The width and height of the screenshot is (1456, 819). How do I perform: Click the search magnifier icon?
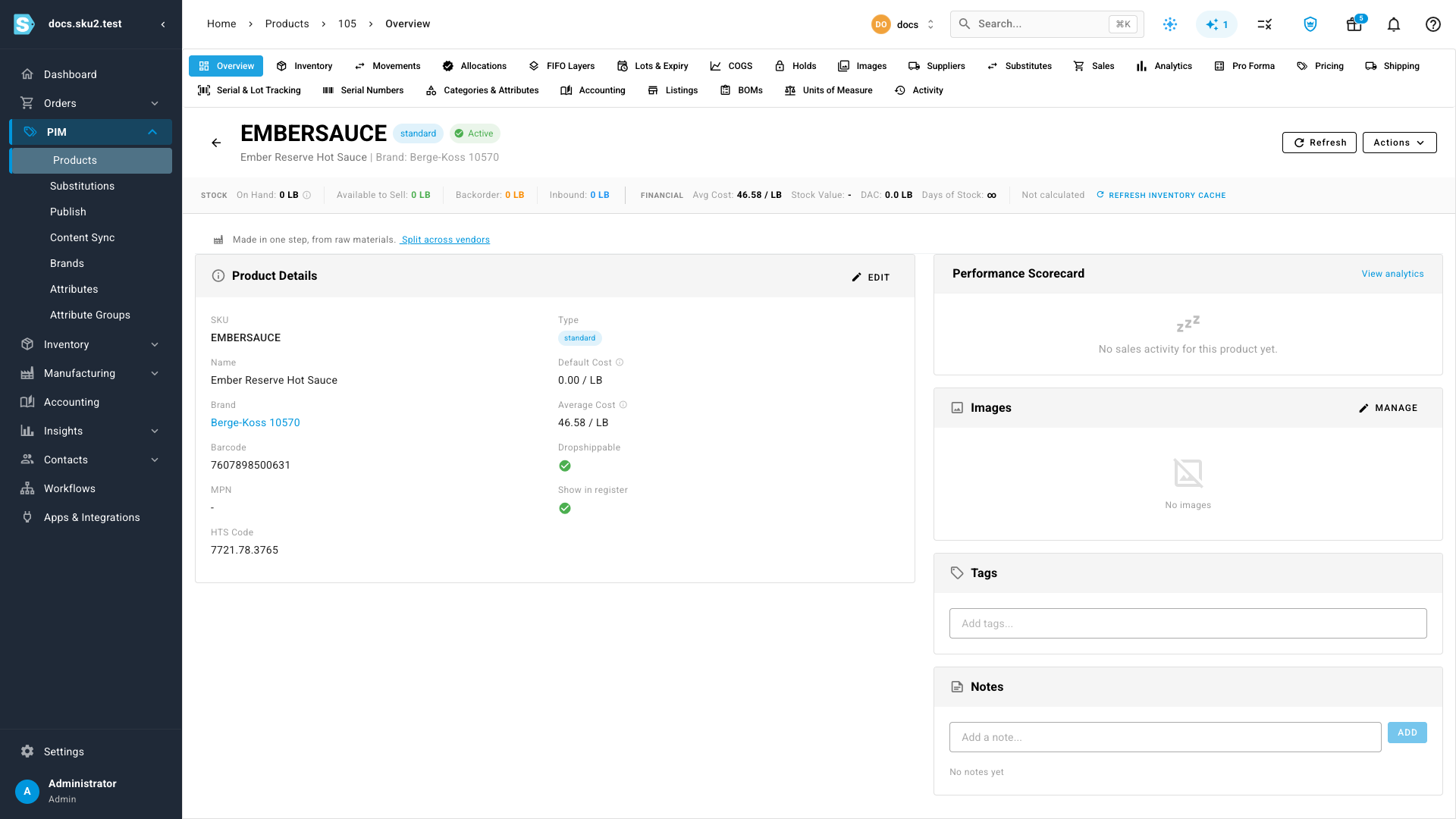click(965, 24)
